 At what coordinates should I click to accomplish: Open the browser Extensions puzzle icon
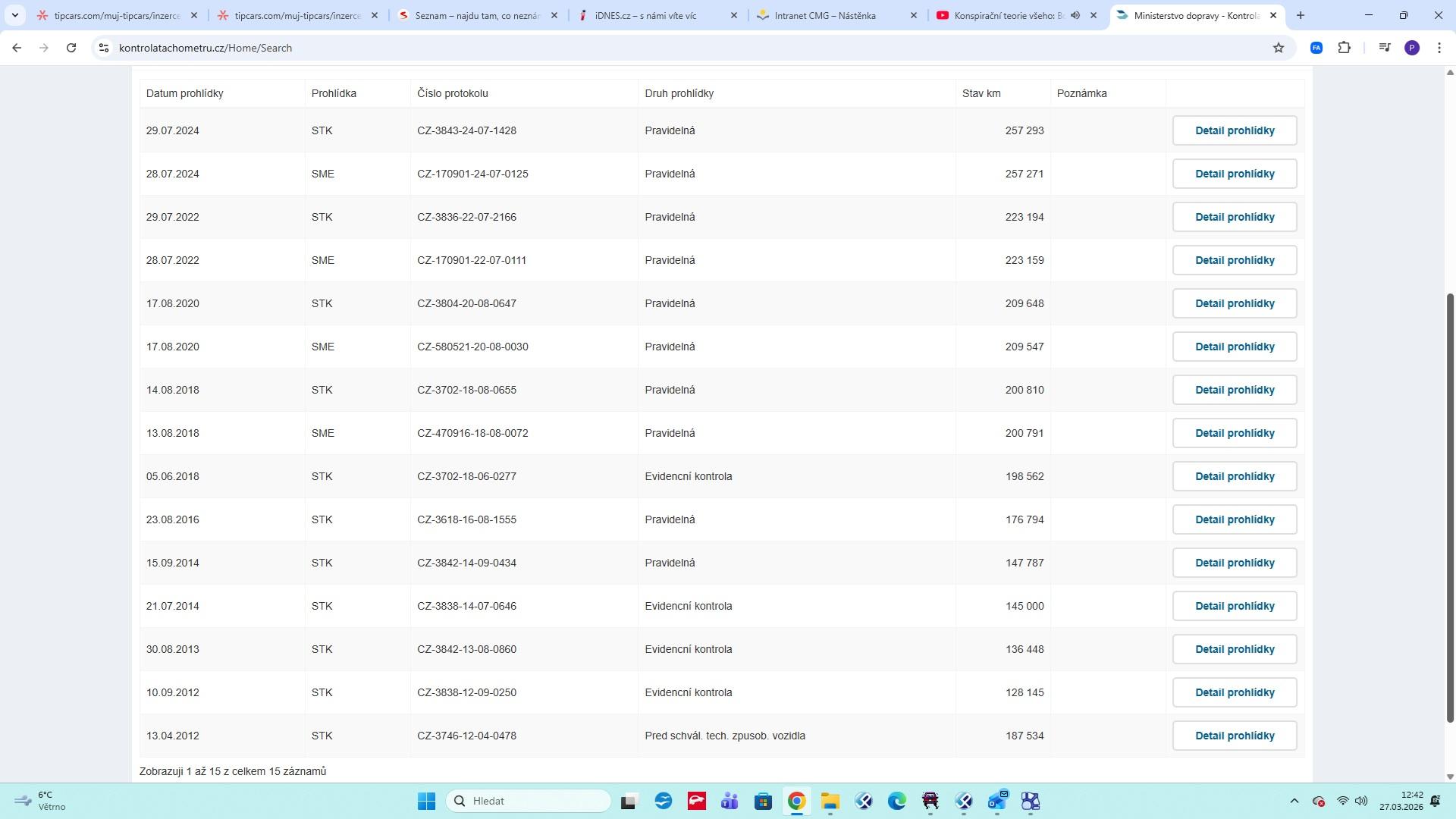tap(1344, 48)
